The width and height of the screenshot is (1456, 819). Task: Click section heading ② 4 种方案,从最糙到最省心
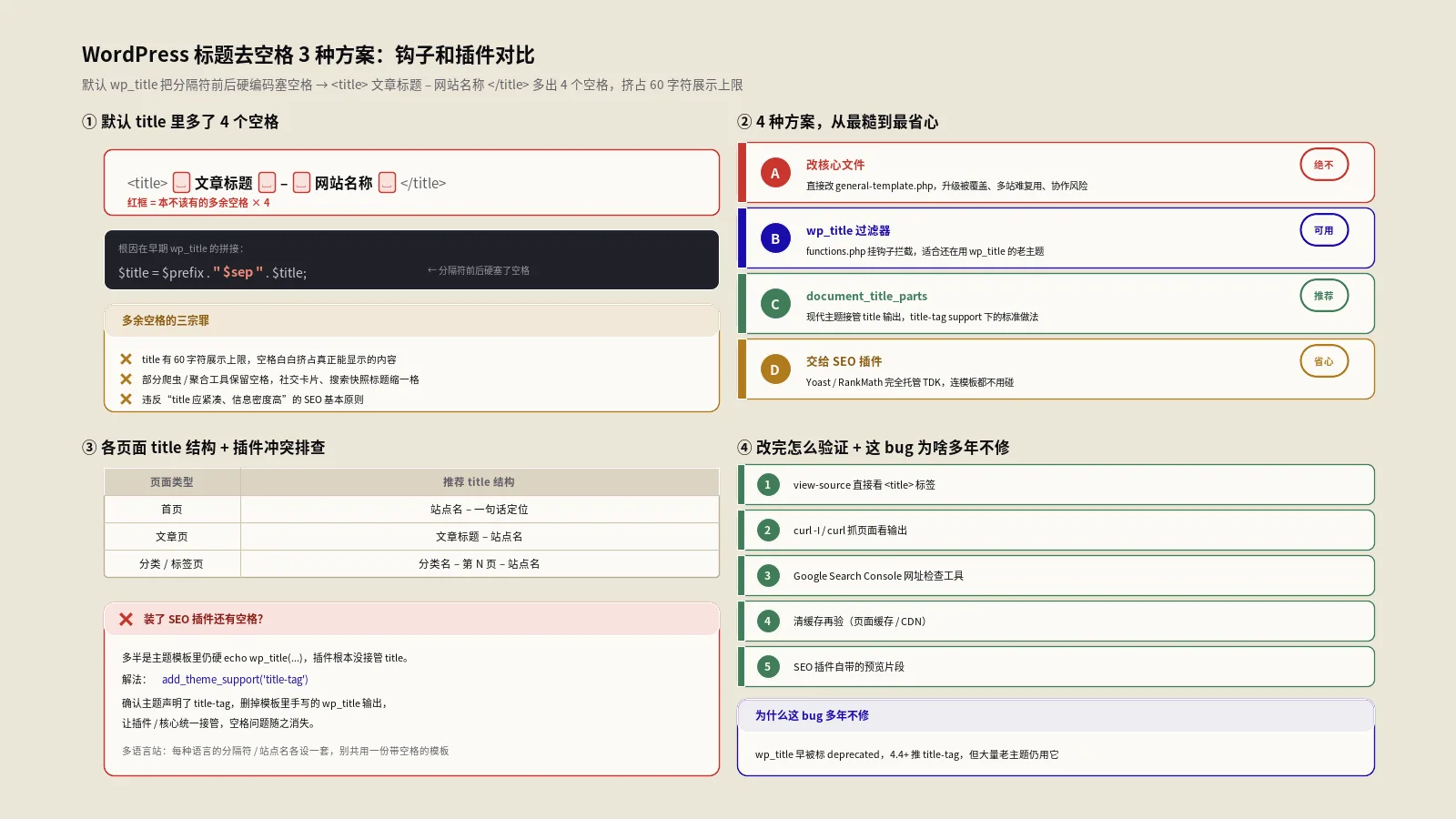(x=838, y=122)
